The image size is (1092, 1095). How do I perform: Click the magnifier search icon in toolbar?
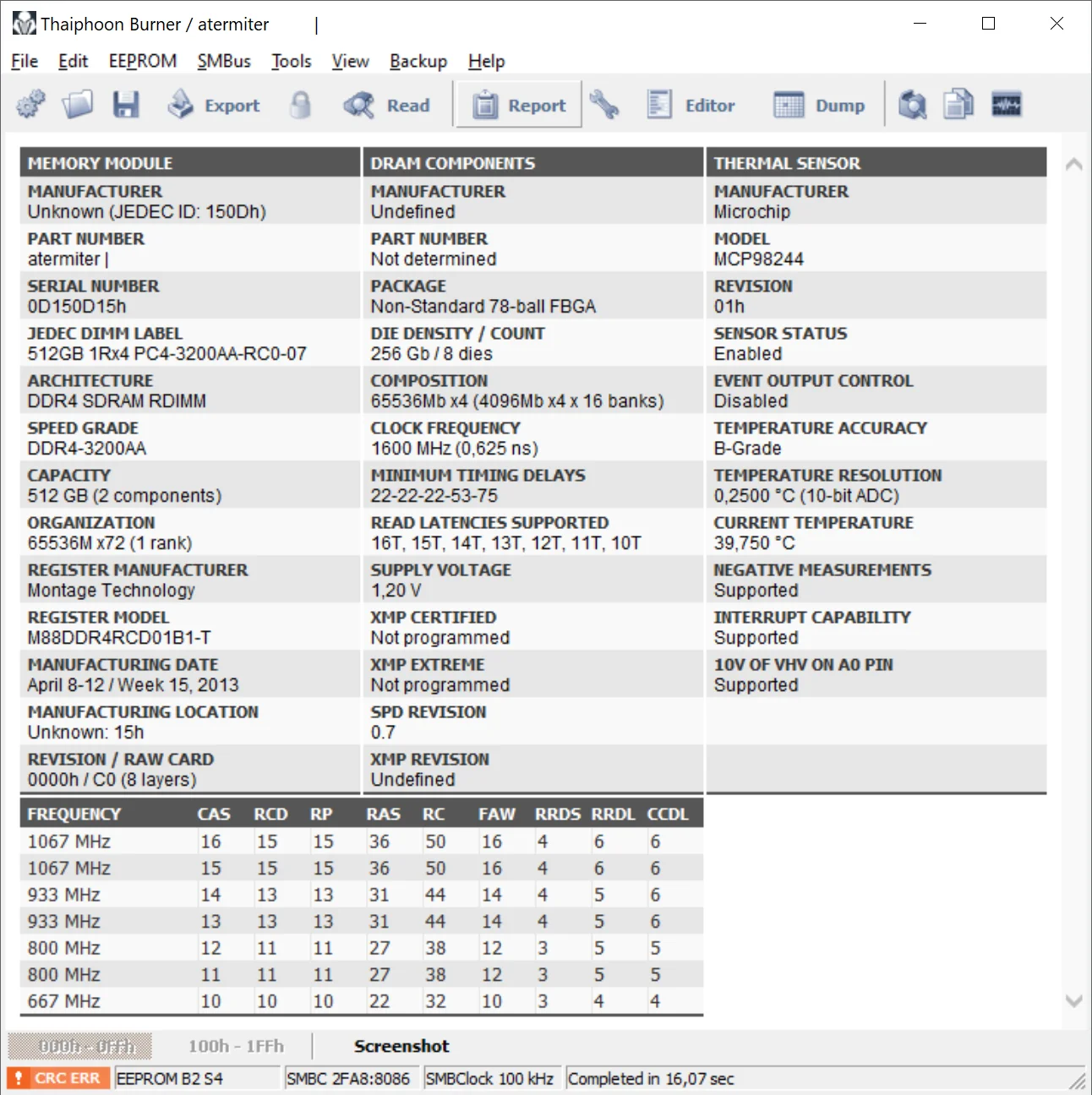pos(912,105)
